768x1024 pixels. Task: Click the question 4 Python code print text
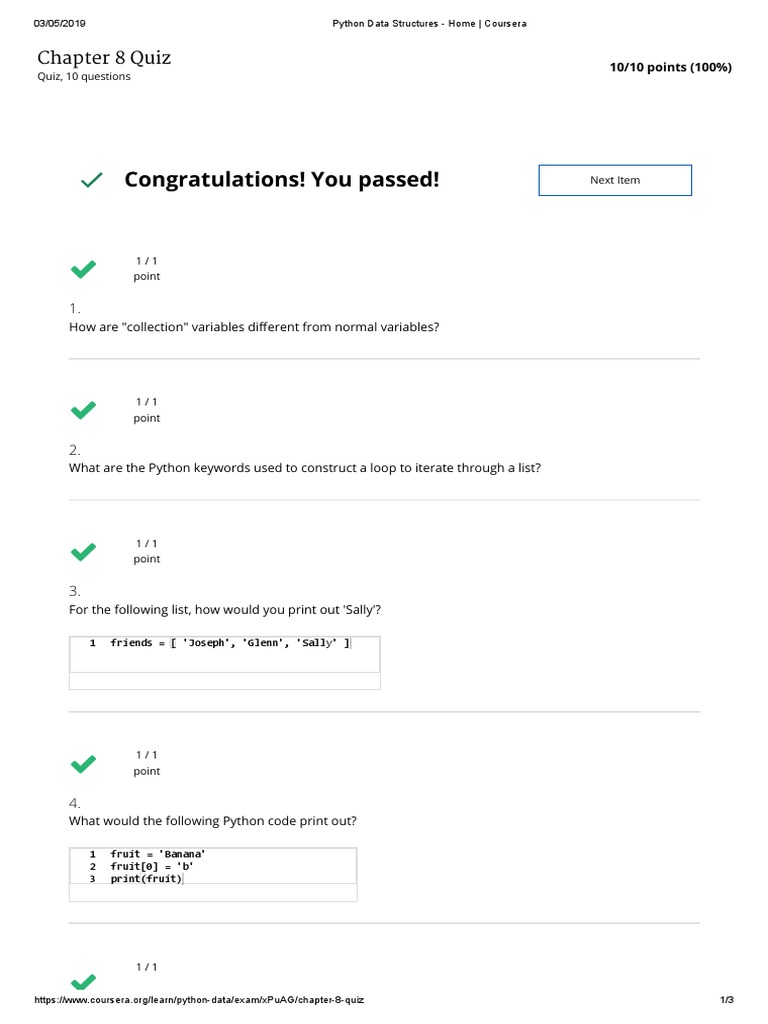[212, 821]
